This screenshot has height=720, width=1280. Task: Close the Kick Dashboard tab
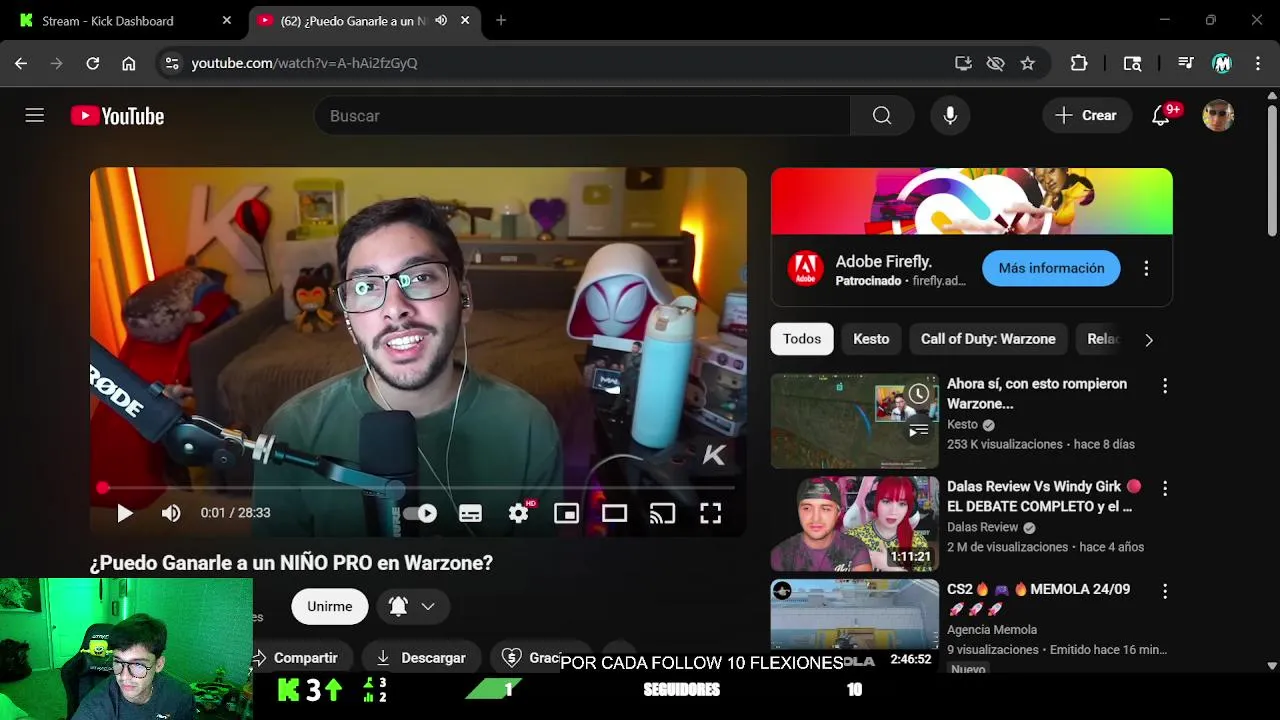[x=227, y=20]
